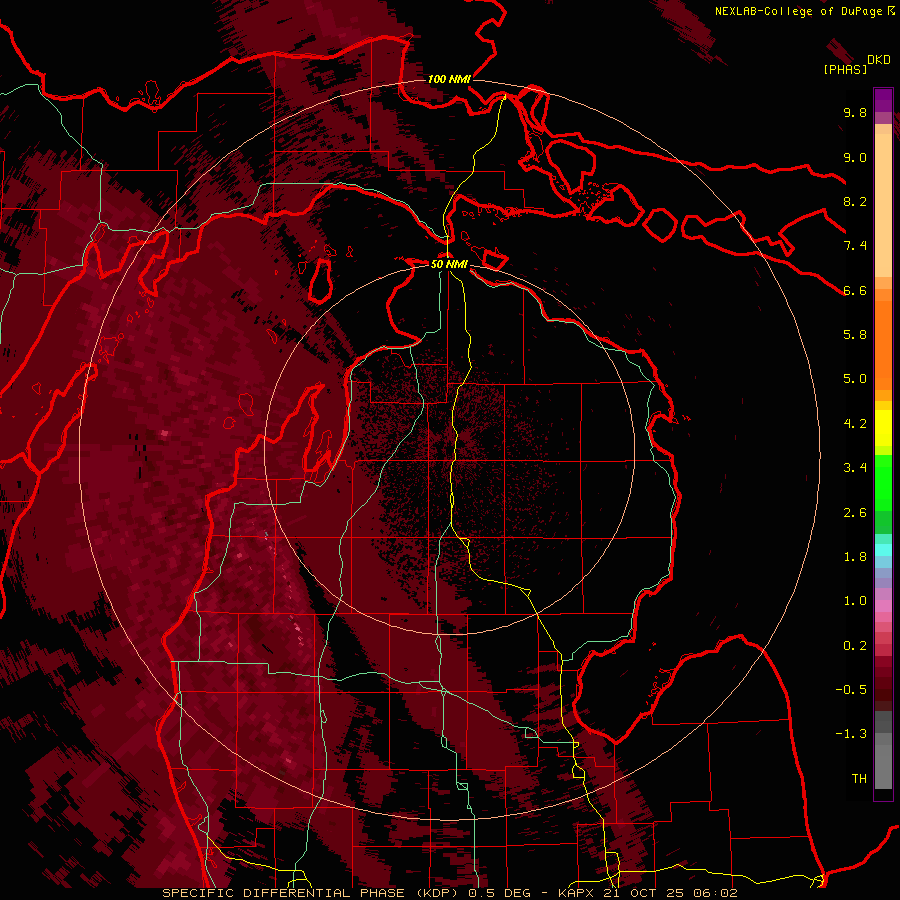Click the gray bottom color bar segment
900x900 pixels.
click(883, 766)
